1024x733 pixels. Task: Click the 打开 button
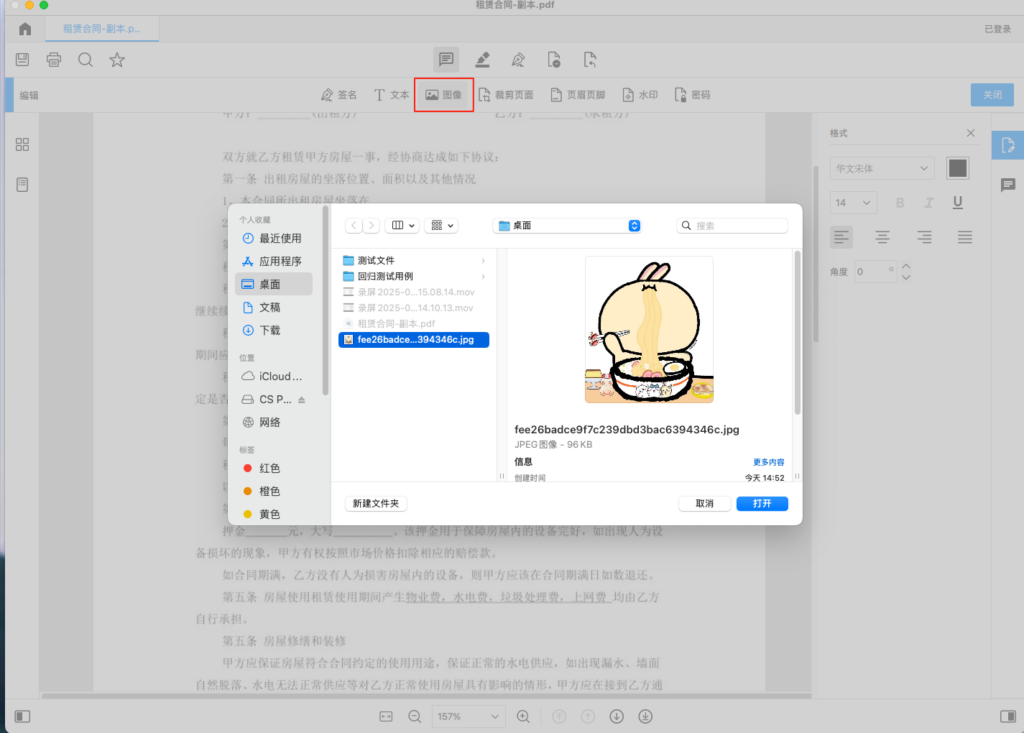pyautogui.click(x=762, y=504)
